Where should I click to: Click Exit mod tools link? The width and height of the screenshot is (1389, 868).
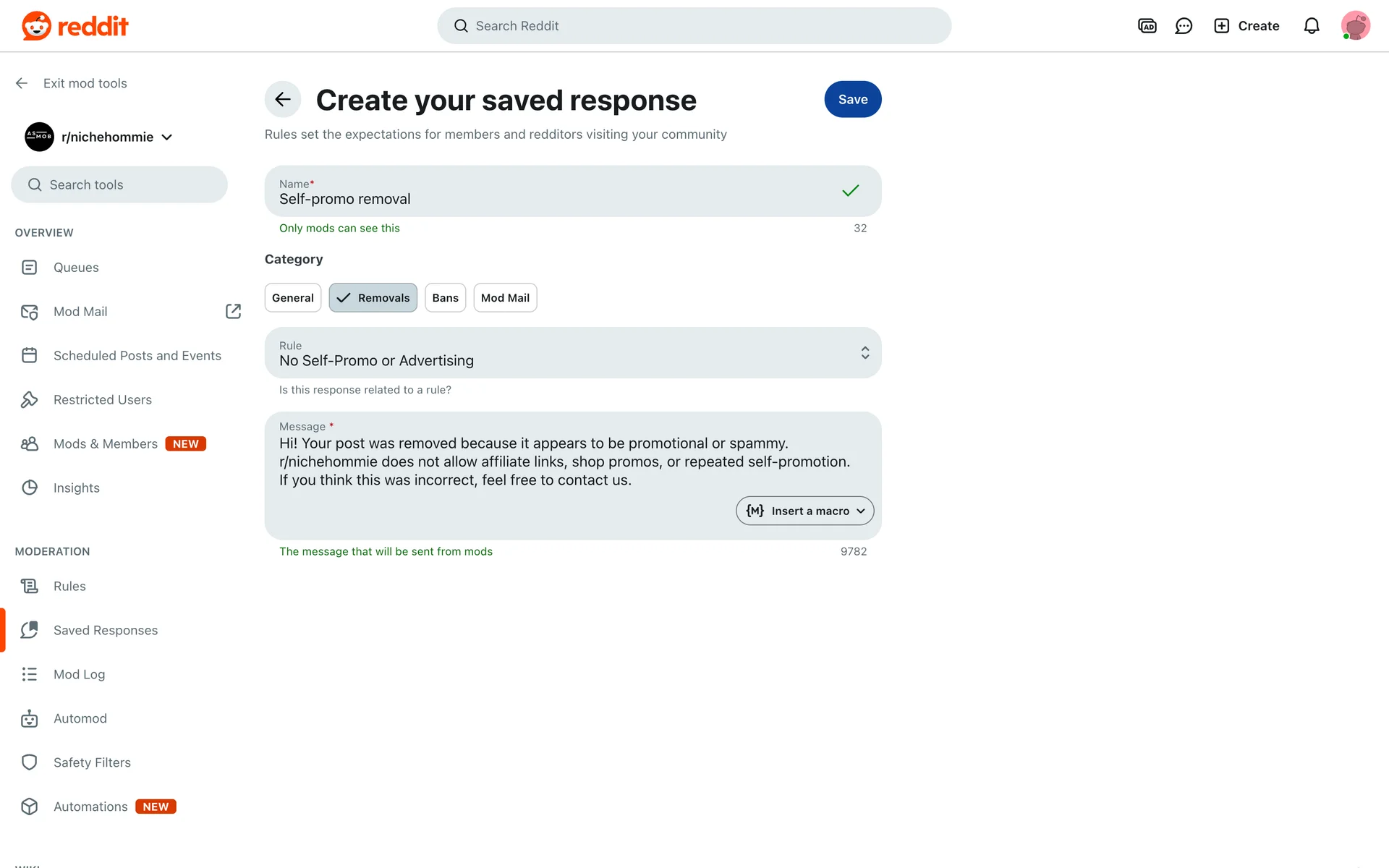85,83
